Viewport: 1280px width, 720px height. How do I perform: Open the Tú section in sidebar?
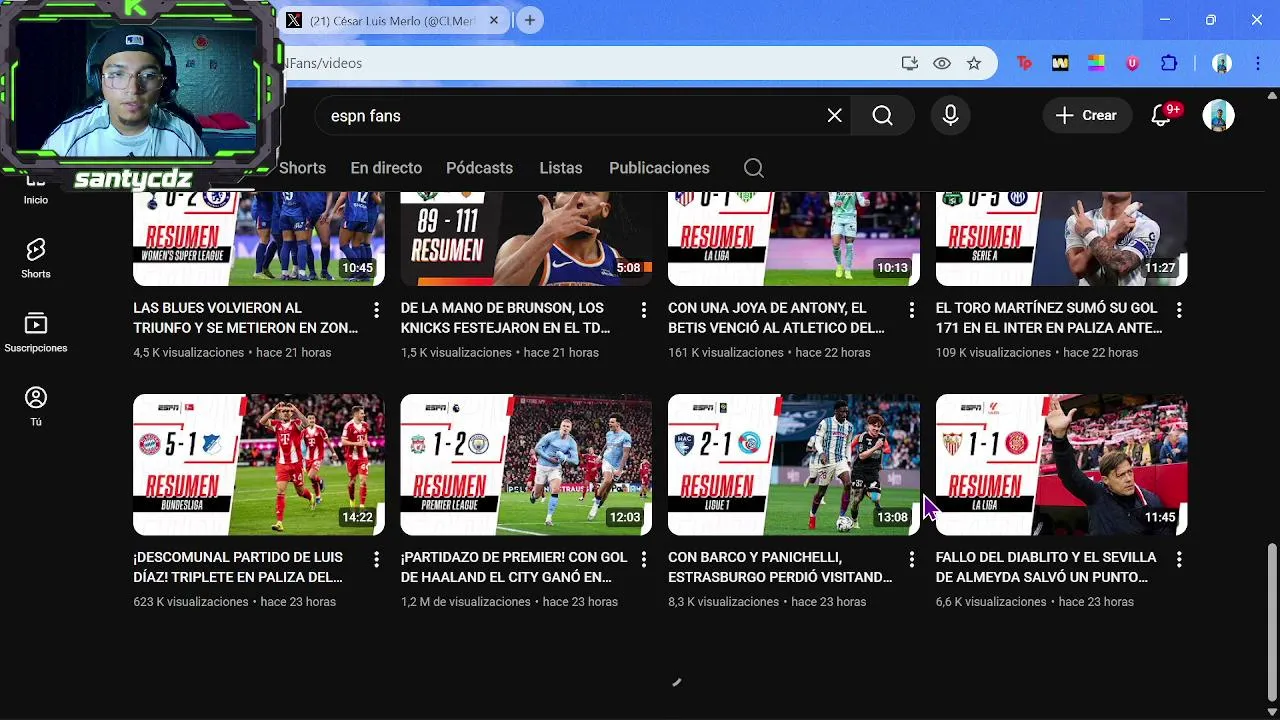pos(36,406)
